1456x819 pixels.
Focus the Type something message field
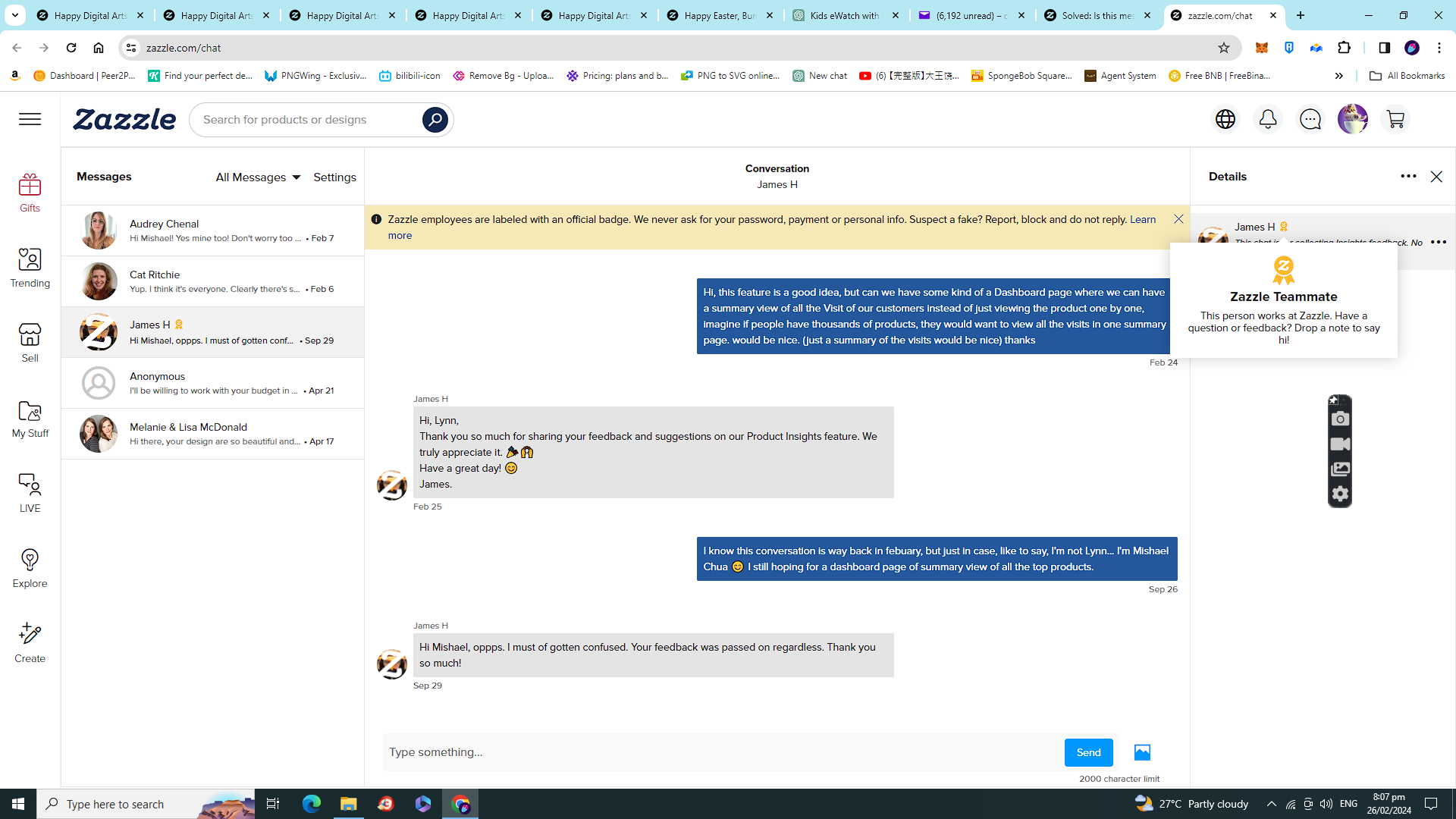(x=723, y=752)
